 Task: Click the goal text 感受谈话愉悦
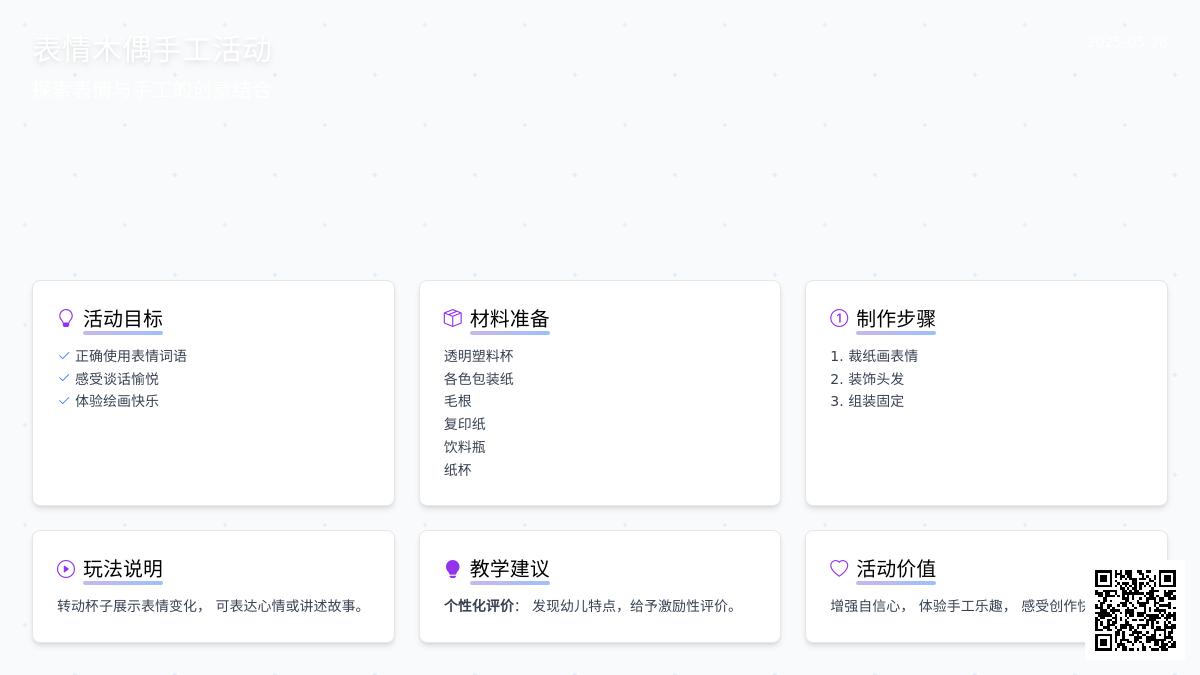(117, 379)
